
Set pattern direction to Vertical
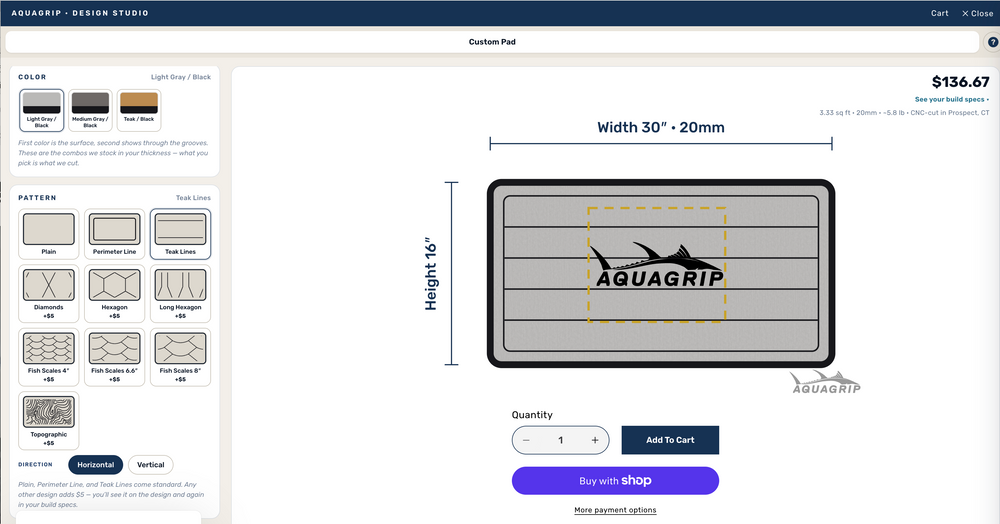[151, 465]
